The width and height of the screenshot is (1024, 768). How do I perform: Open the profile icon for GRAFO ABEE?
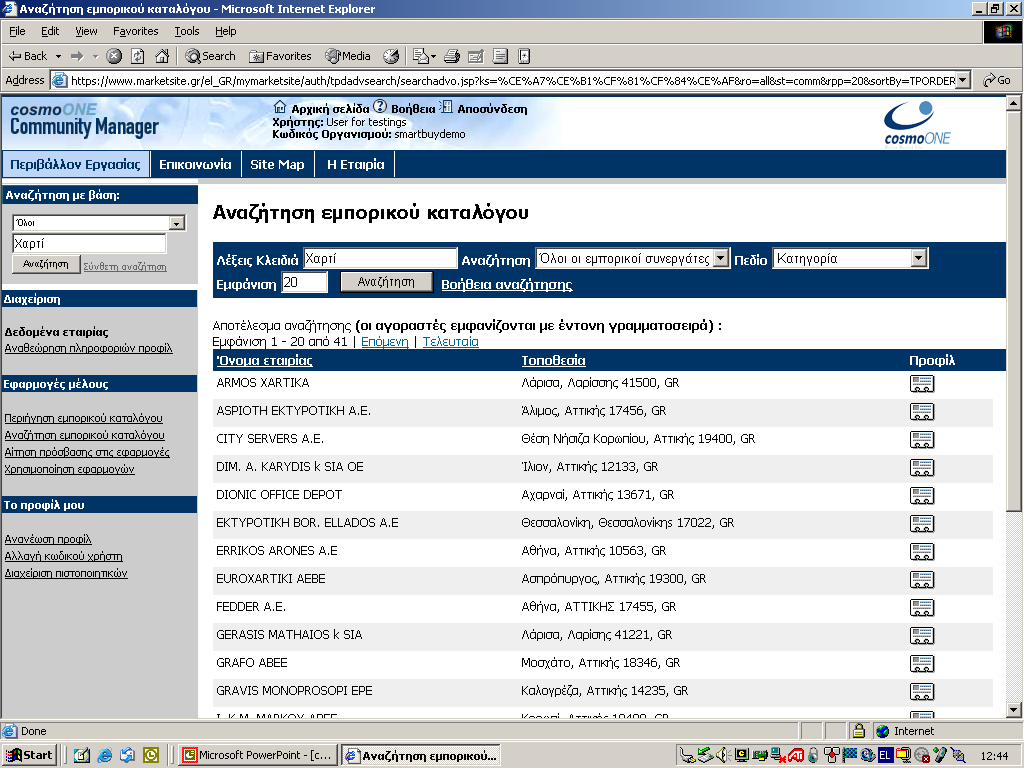(x=921, y=664)
